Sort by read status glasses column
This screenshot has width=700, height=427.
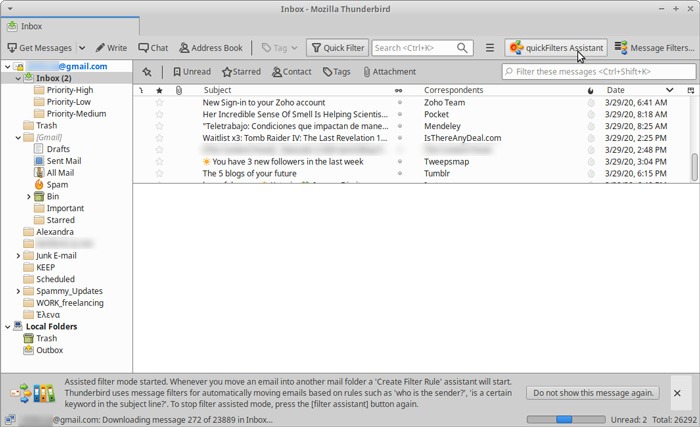pos(399,90)
